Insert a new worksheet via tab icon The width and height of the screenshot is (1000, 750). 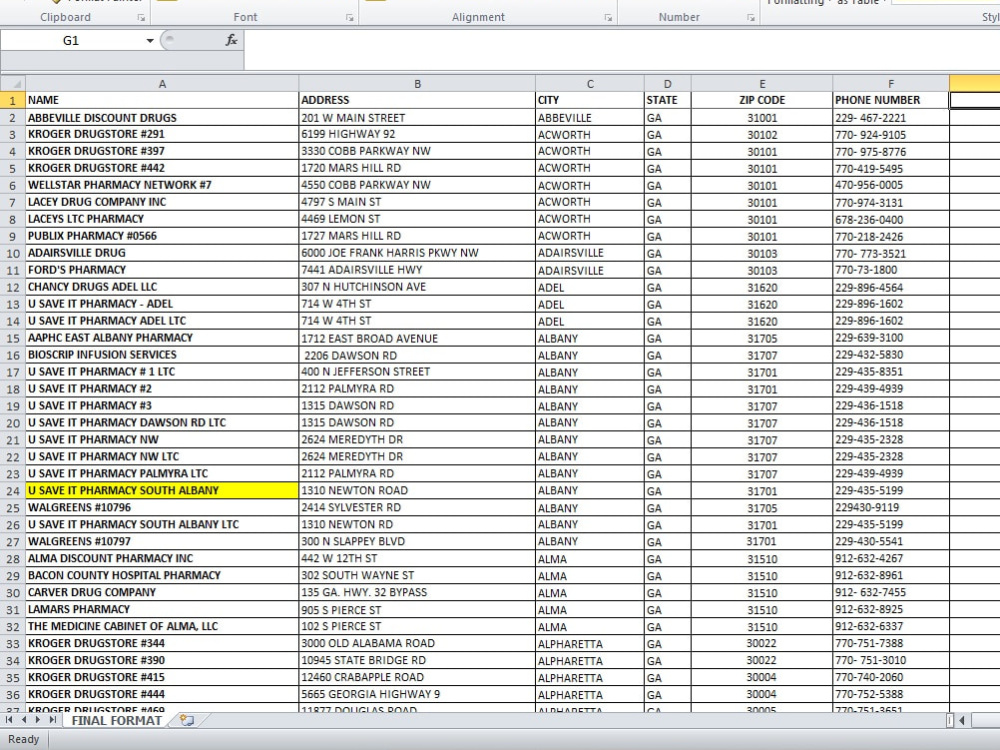pyautogui.click(x=186, y=720)
